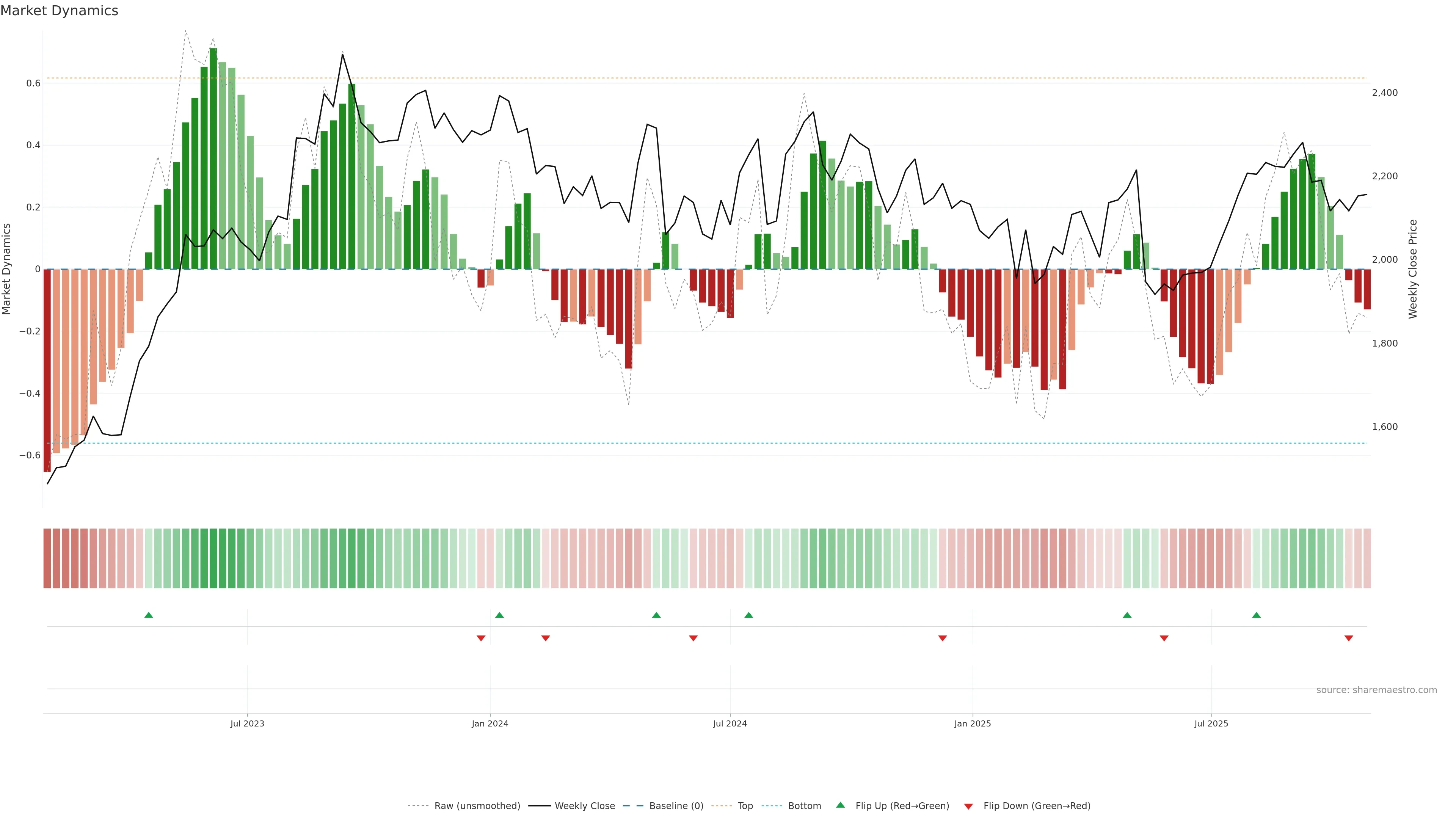Click the last red flip-down triangle marker
The height and width of the screenshot is (819, 1456).
click(1349, 638)
